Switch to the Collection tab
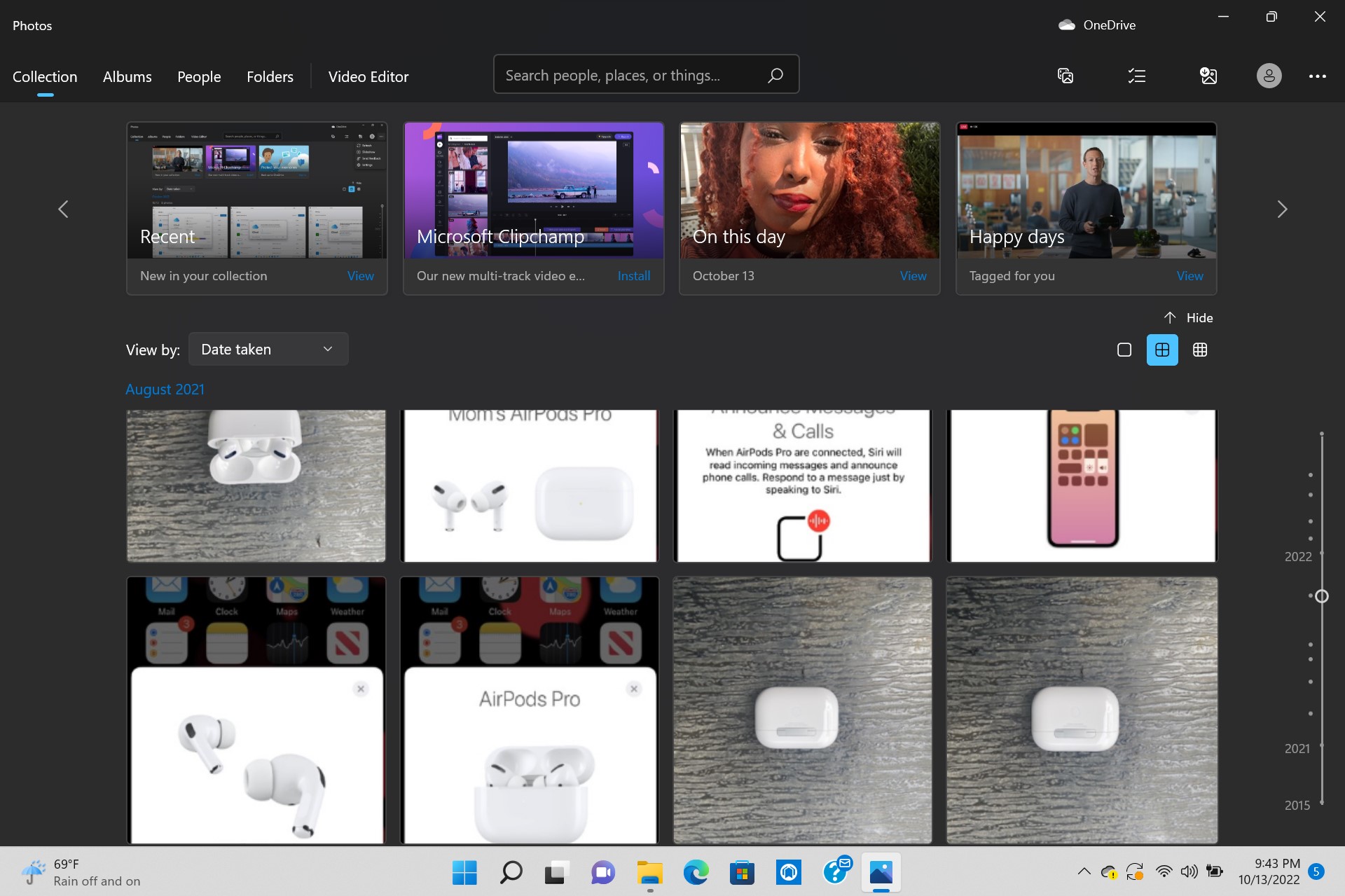 pyautogui.click(x=45, y=77)
